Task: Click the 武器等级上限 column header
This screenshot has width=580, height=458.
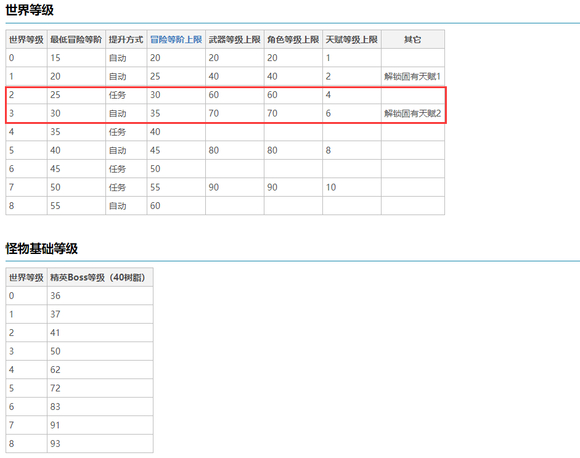Action: click(x=235, y=40)
